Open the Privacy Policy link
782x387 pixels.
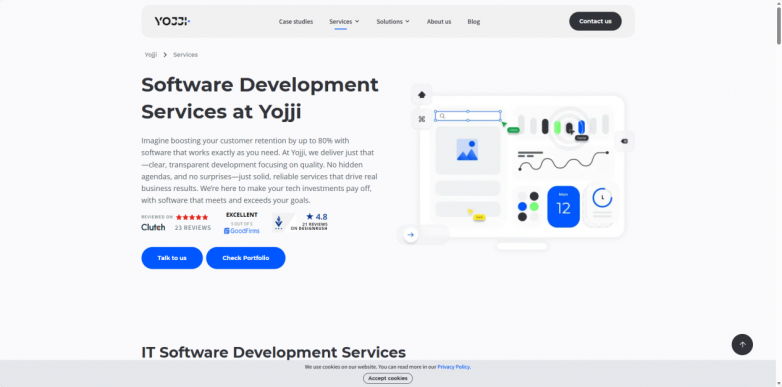pos(453,367)
